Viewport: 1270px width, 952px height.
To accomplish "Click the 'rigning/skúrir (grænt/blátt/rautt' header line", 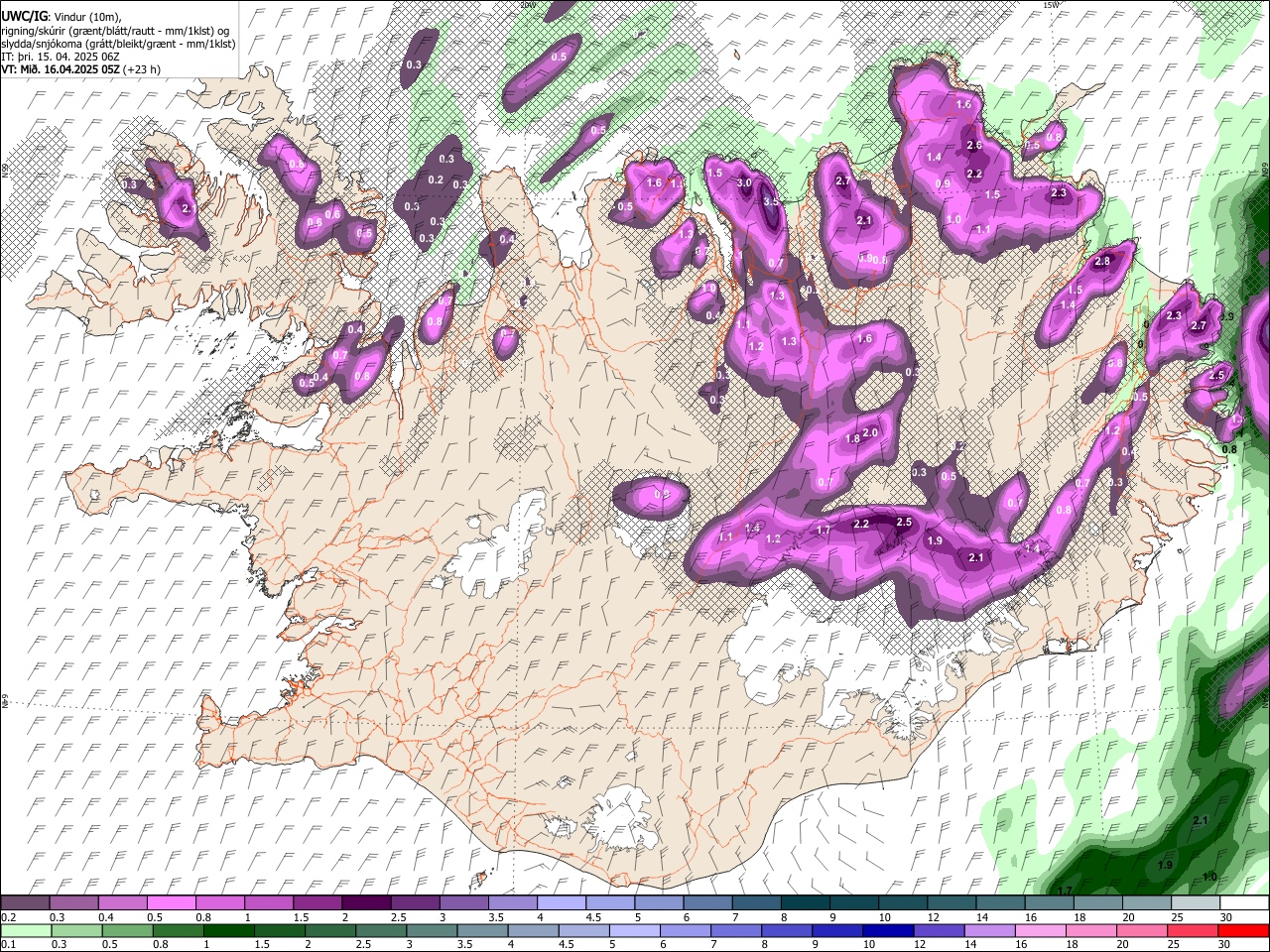I will pos(115,31).
